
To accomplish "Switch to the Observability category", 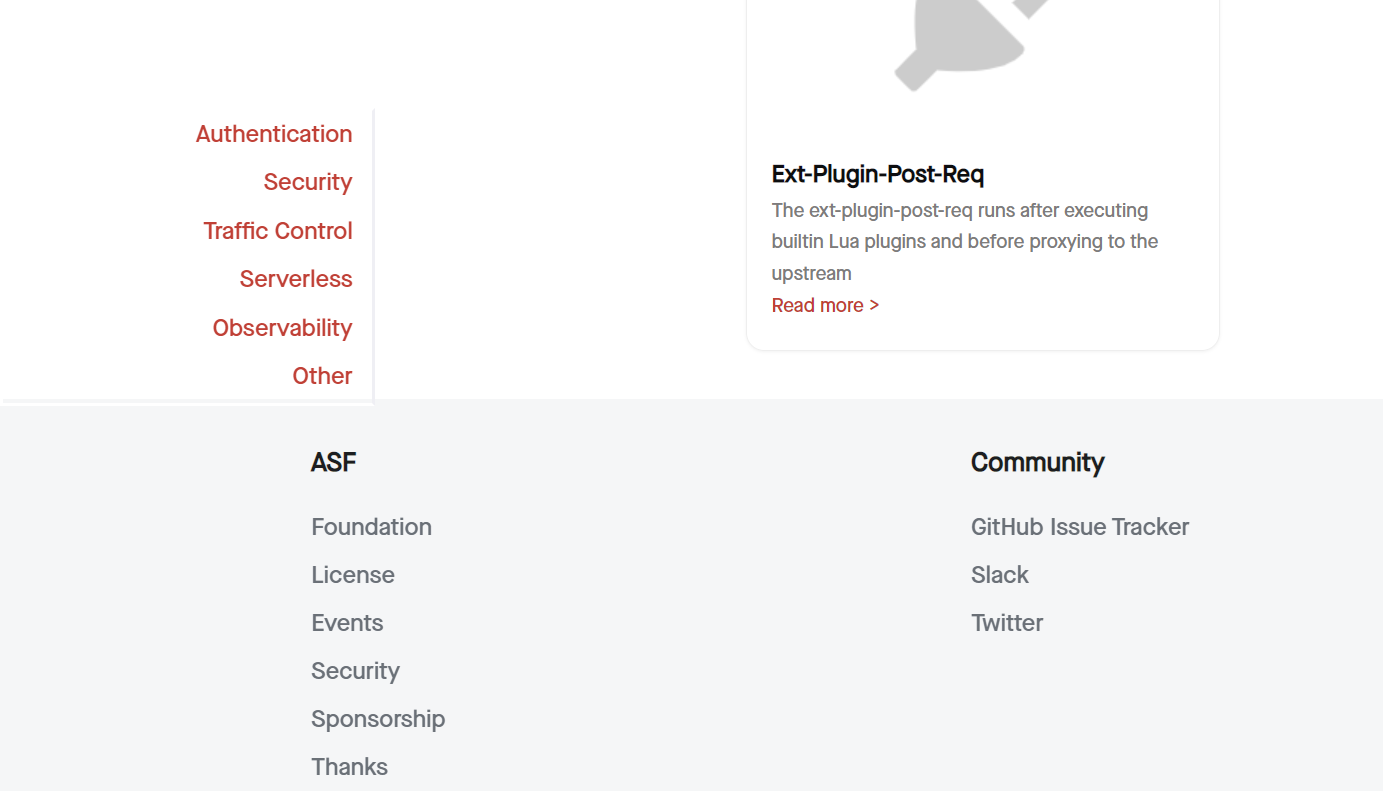I will [282, 327].
